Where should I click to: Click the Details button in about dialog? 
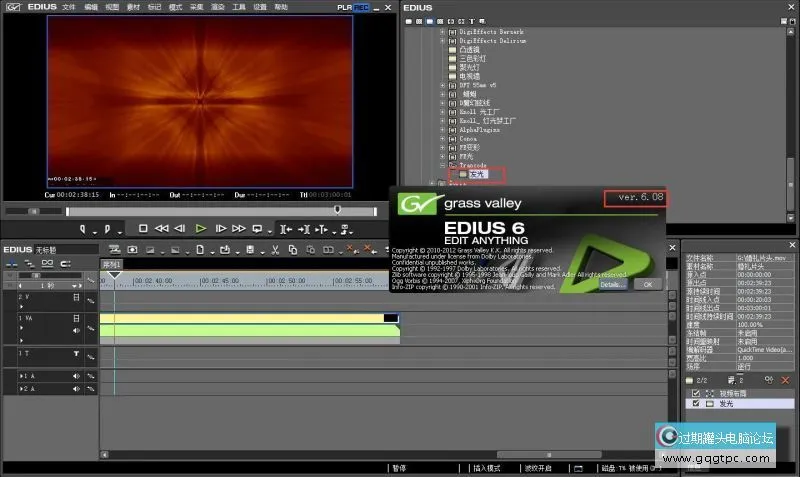pyautogui.click(x=611, y=284)
